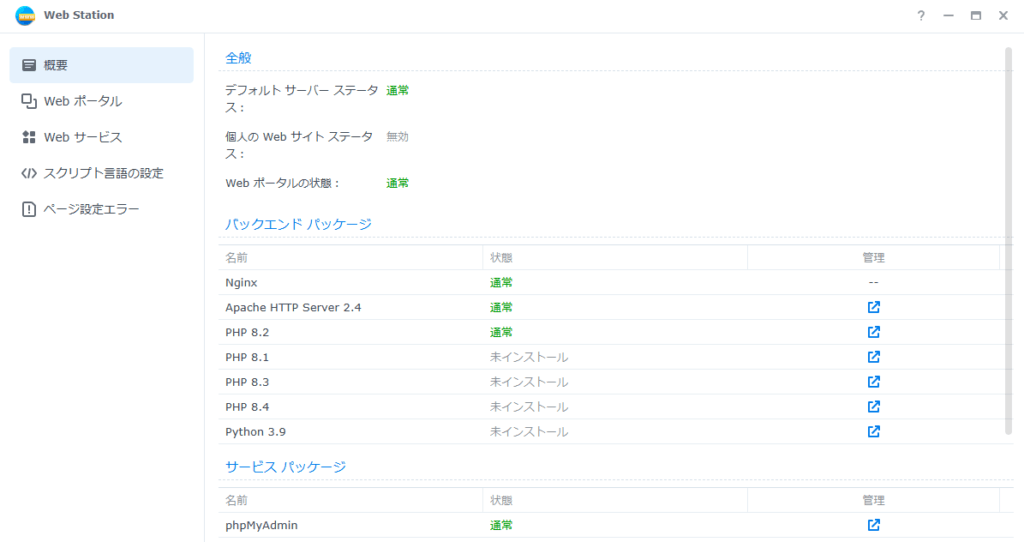Click 個人の Web サイト ステータス label
This screenshot has width=1024, height=542.
pyautogui.click(x=299, y=145)
